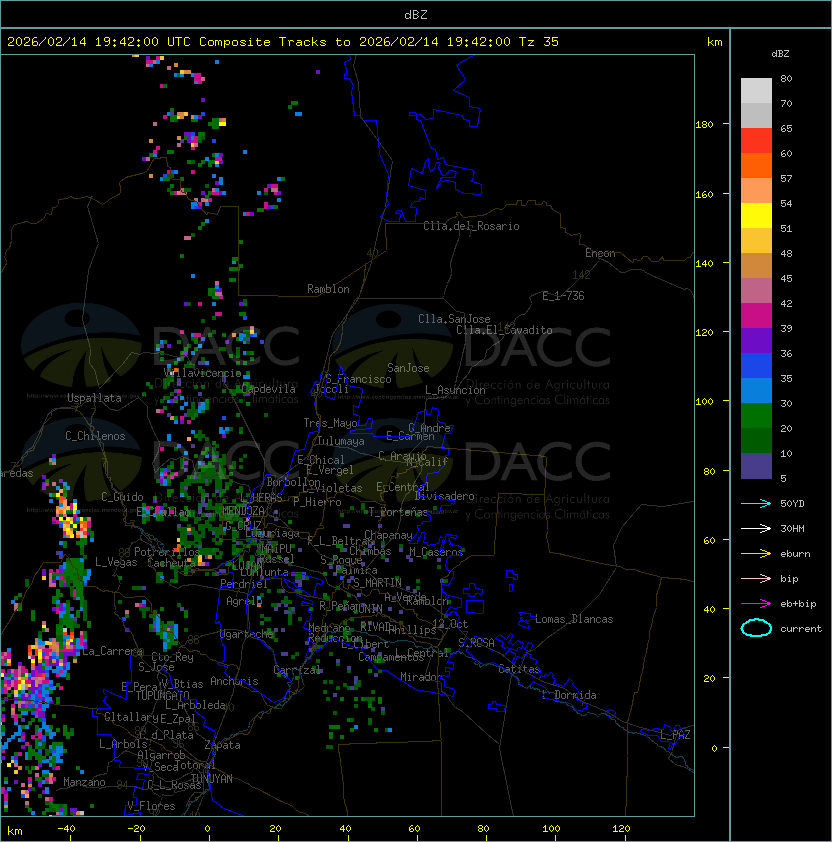This screenshot has height=842, width=832.
Task: Click the 'Carrizal' place label
Action: click(x=297, y=670)
